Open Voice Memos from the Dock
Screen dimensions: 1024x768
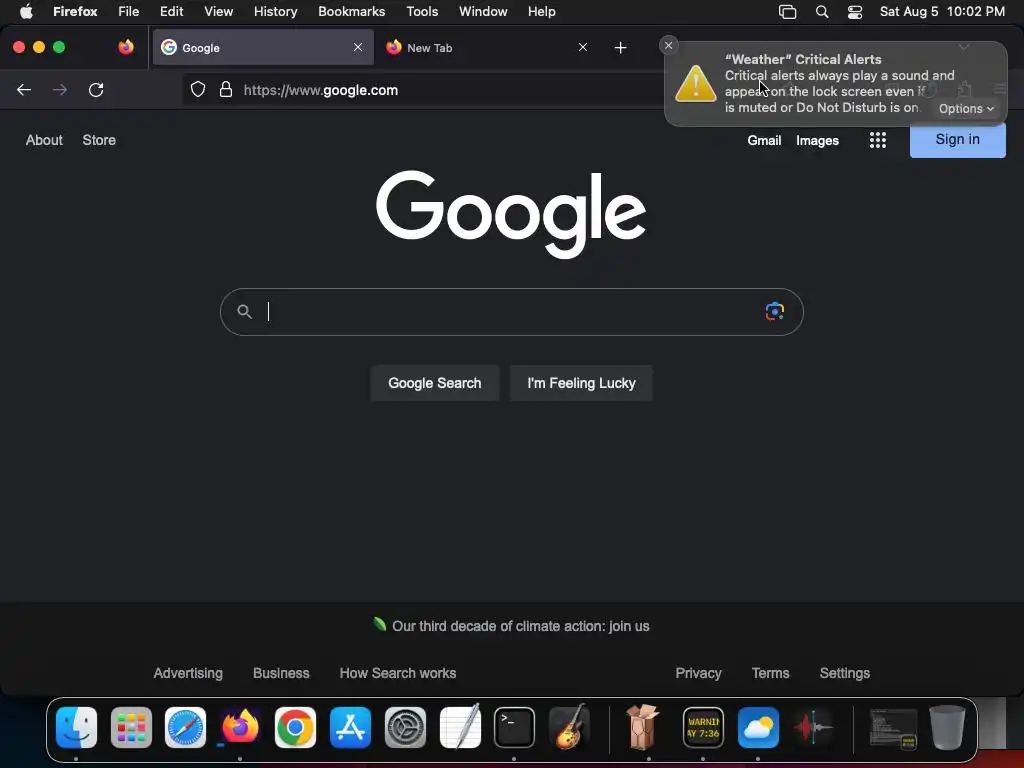point(813,727)
